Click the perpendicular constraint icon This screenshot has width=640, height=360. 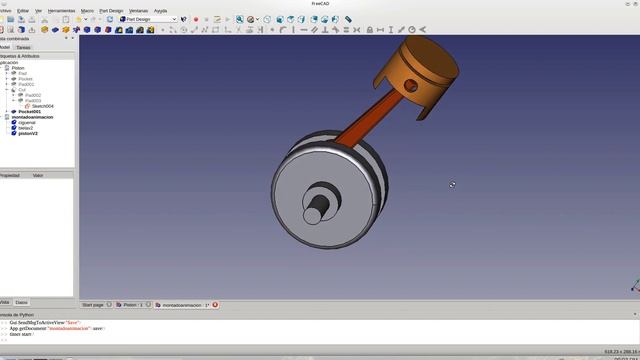(325, 29)
